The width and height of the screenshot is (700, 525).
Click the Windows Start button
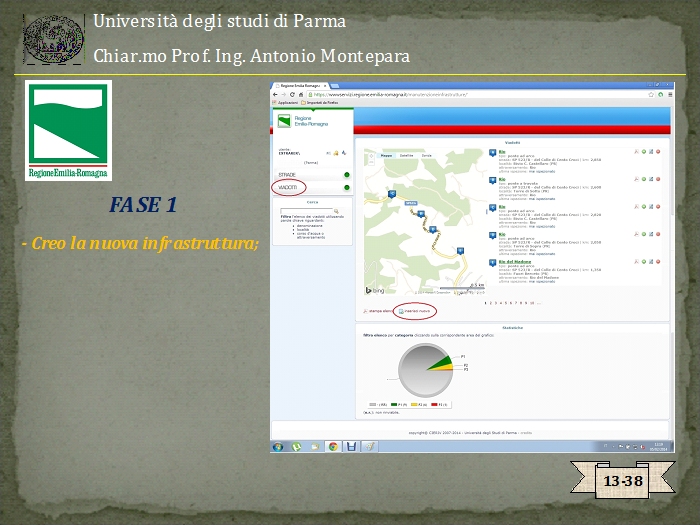[x=277, y=446]
